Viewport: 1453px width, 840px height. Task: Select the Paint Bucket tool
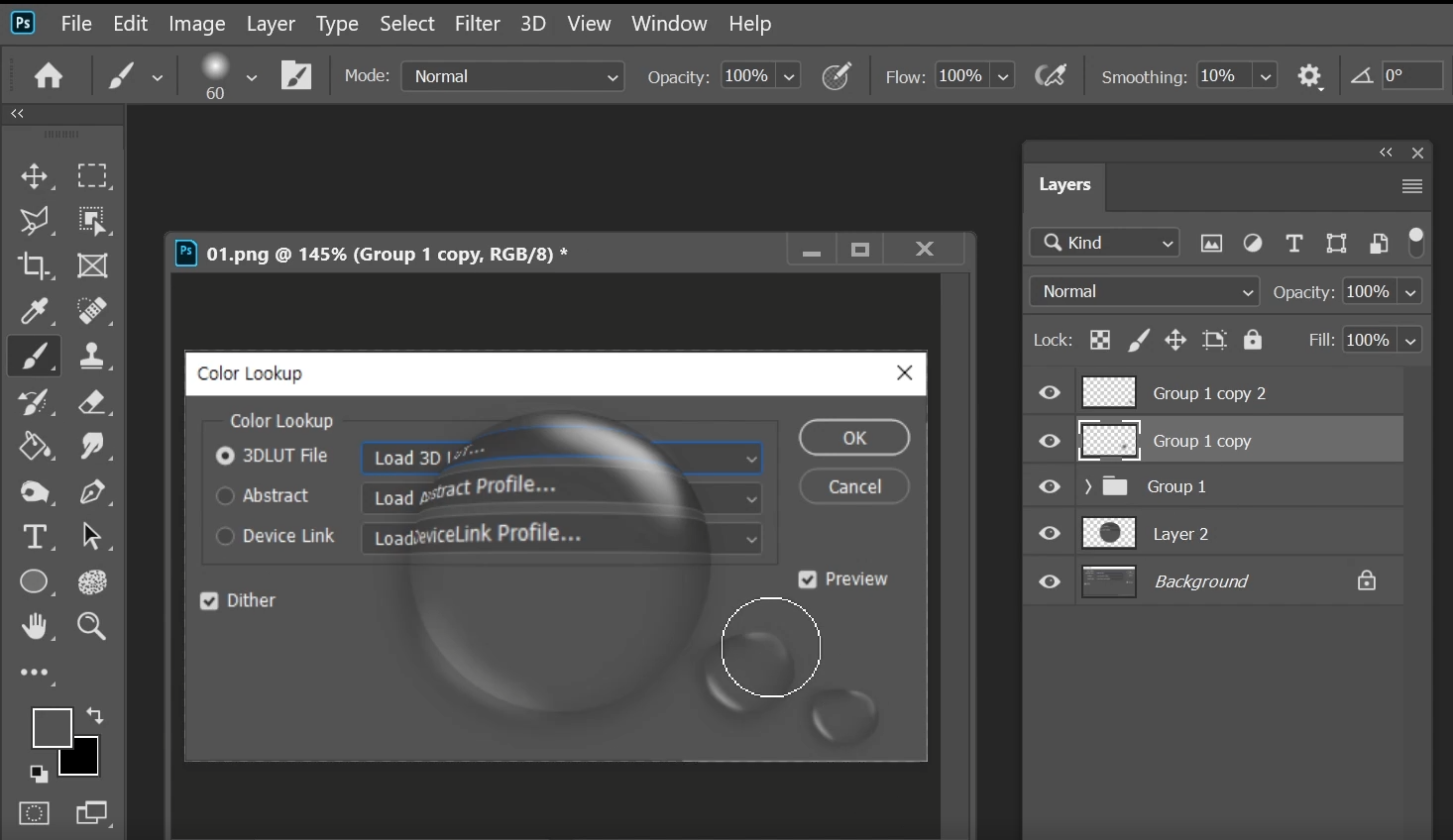[x=35, y=447]
